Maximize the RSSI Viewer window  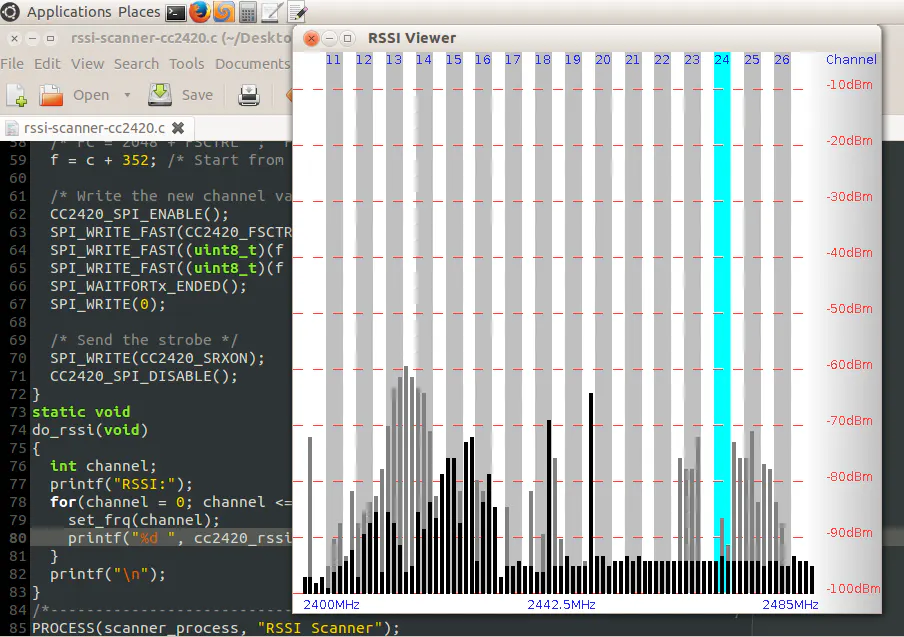[347, 39]
